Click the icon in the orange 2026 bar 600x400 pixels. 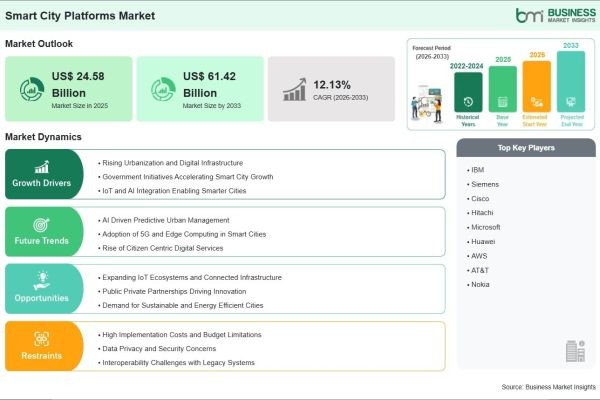536,102
